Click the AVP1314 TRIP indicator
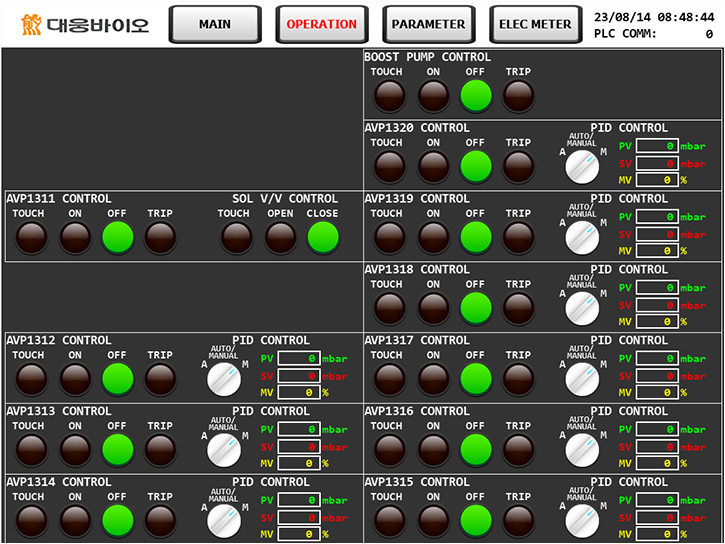 pyautogui.click(x=160, y=520)
